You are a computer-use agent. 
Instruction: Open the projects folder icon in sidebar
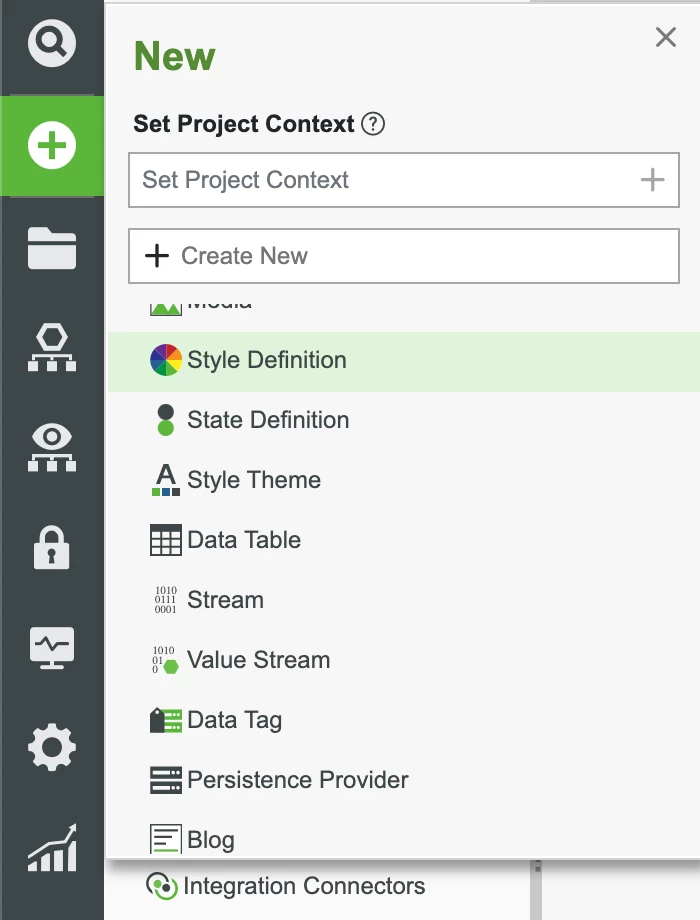point(51,248)
